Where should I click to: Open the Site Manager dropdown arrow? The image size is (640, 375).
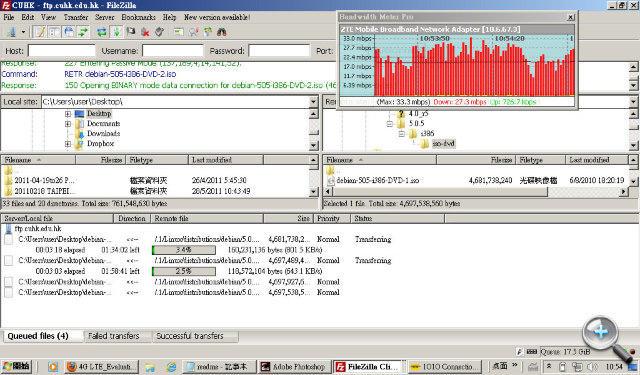[23, 32]
